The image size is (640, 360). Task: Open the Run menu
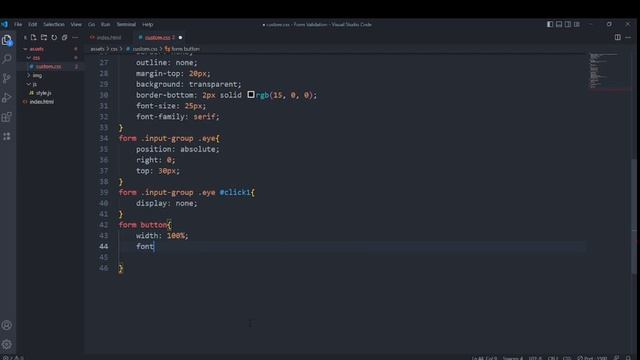click(x=105, y=24)
